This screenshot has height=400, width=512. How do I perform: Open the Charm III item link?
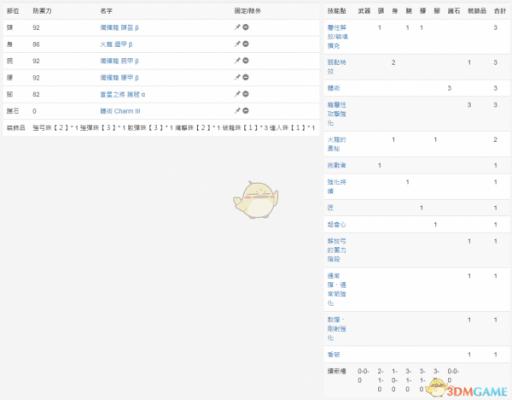120,111
